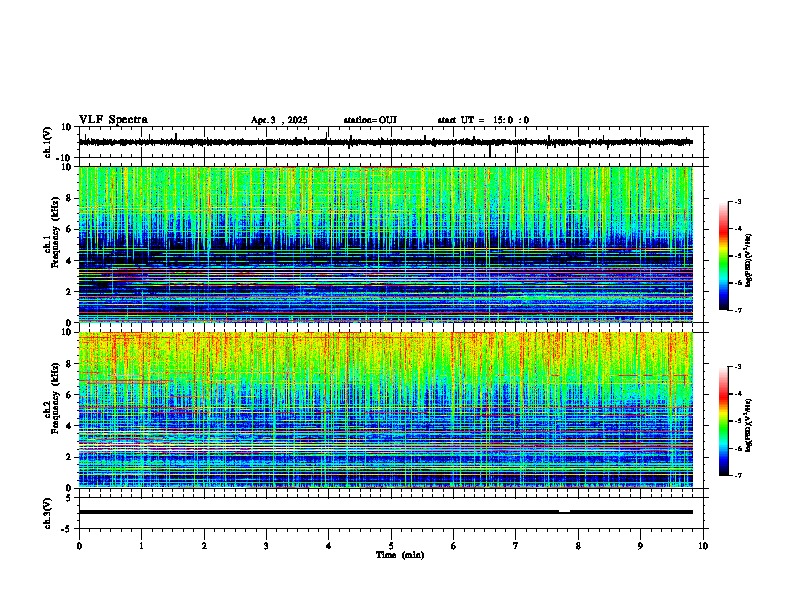Image resolution: width=792 pixels, height=612 pixels.
Task: Click the ch.1 spectrogram color scale bar
Action: tap(724, 256)
